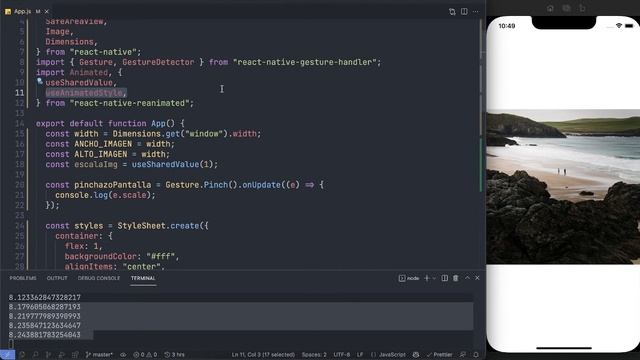Click the simulator home indicator bar
640x360 pixels.
point(564,348)
